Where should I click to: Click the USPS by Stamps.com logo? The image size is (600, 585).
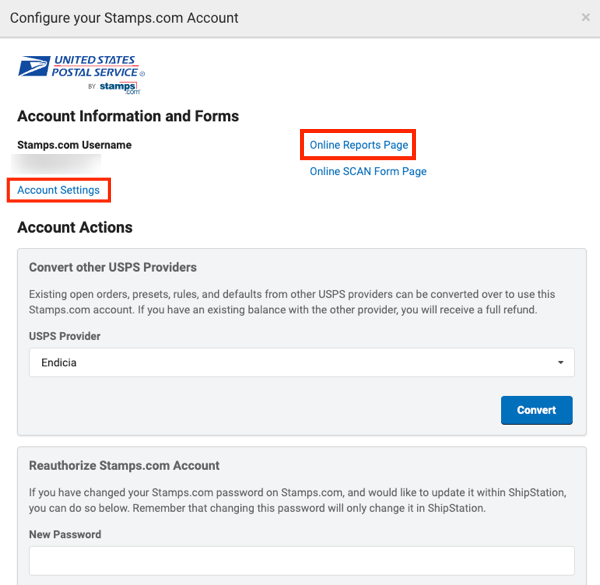(x=82, y=74)
